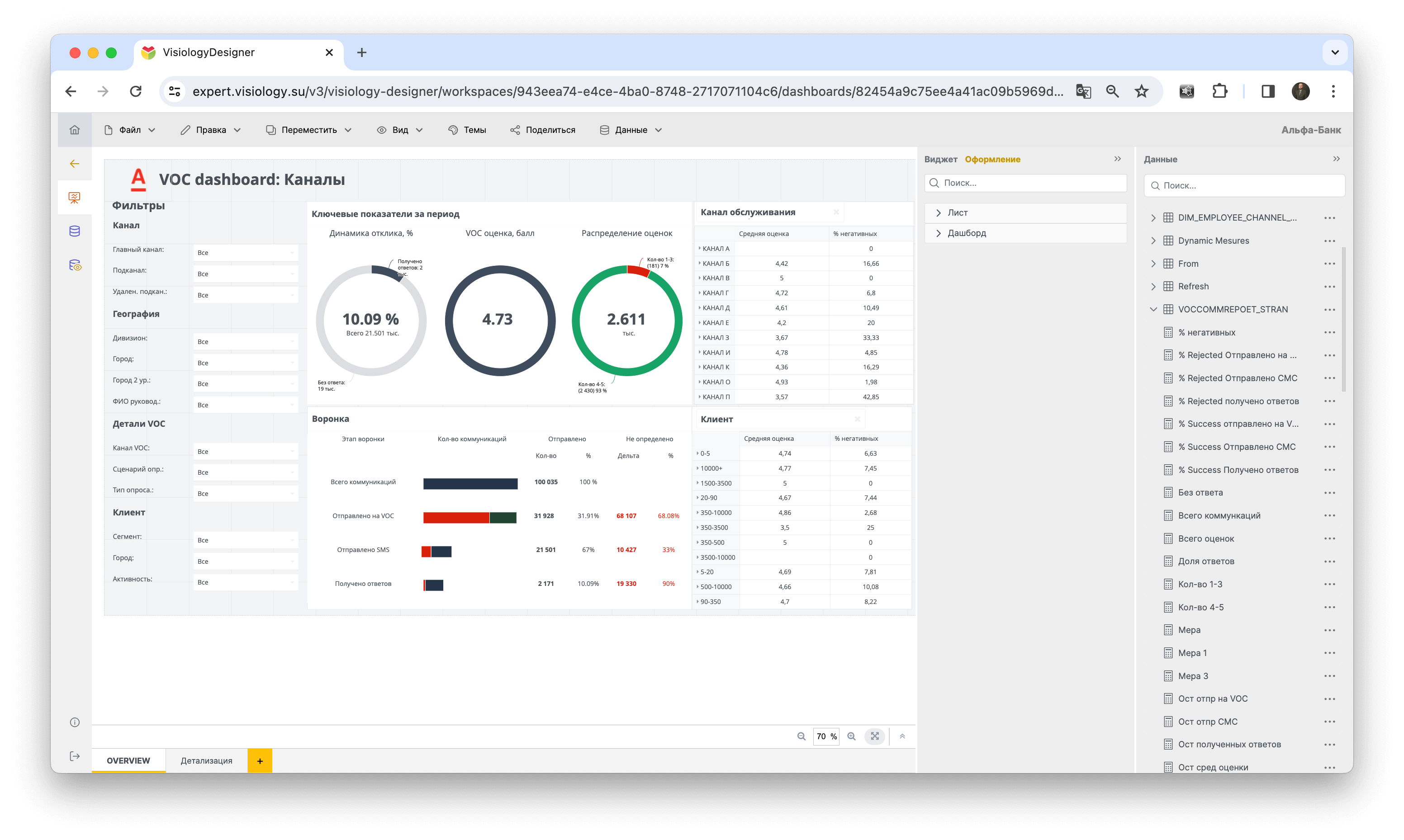Click the Виджет panel search field
This screenshot has width=1404, height=840.
1025,183
